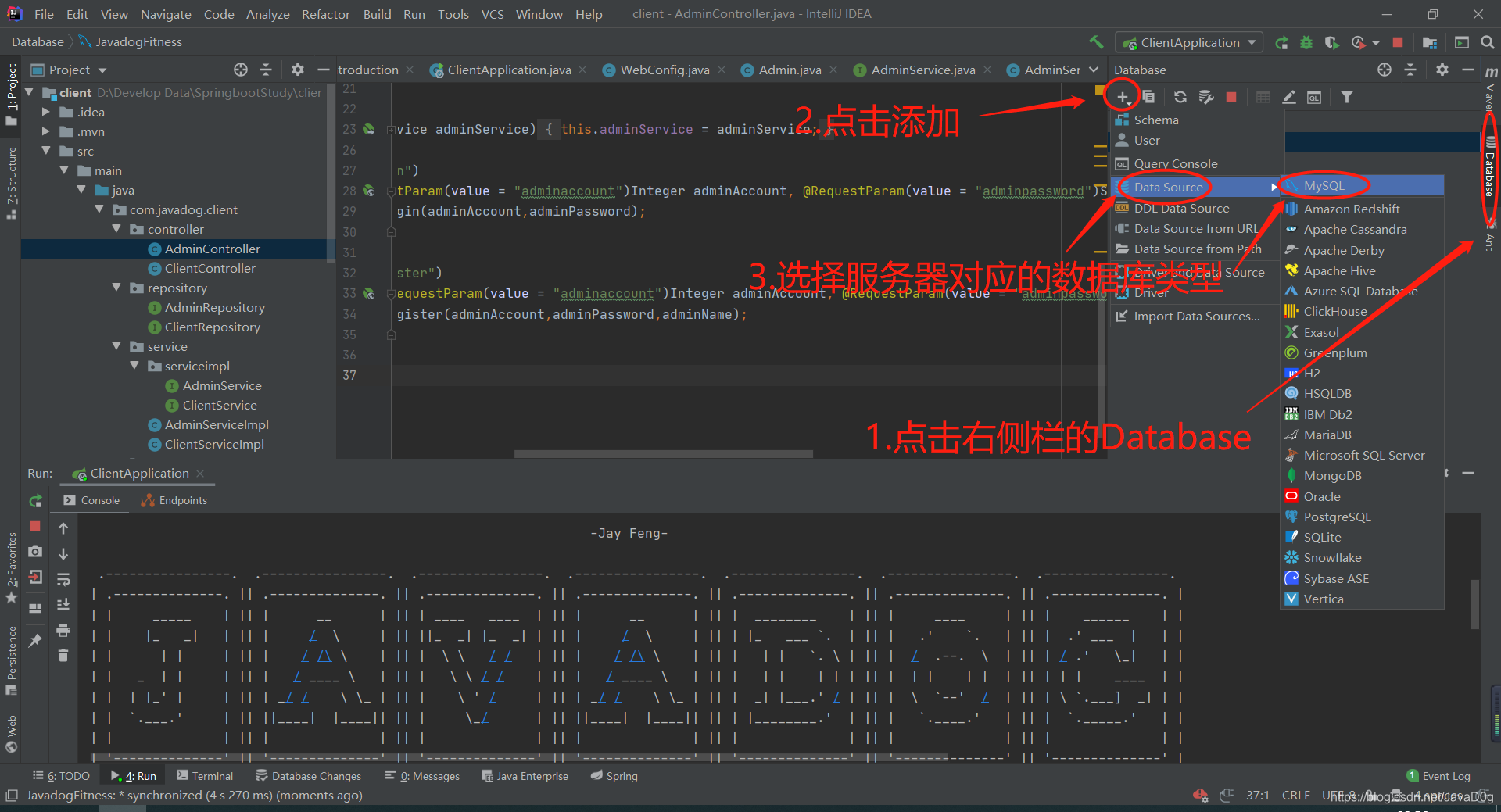Screen dimensions: 1501x812
Task: Click the up arrow in the console gutter
Action: [63, 528]
